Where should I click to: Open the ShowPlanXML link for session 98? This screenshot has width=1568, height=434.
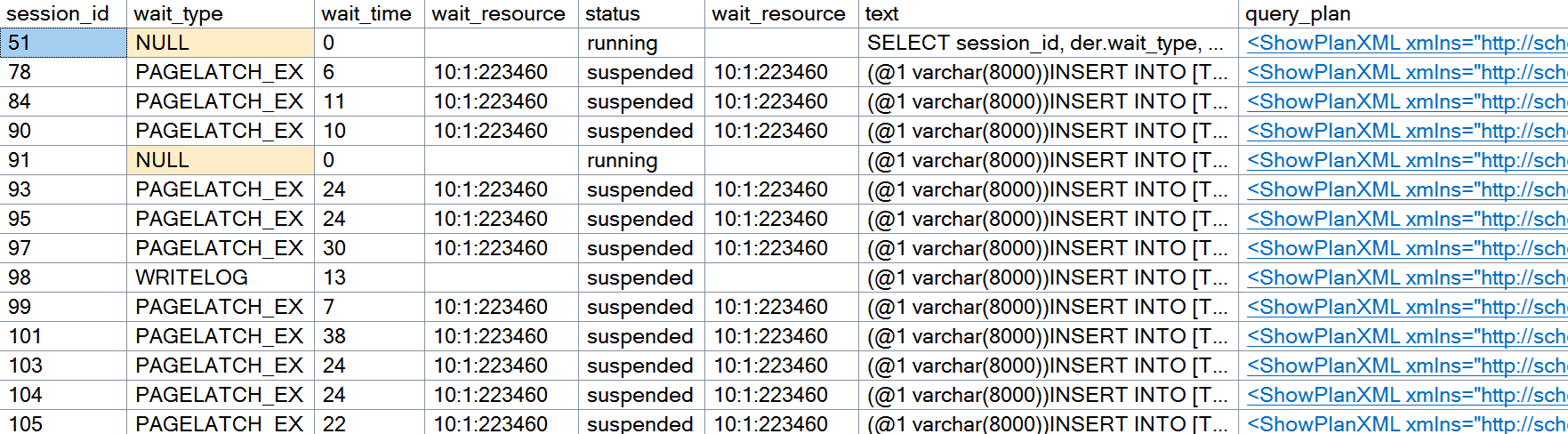point(1405,277)
